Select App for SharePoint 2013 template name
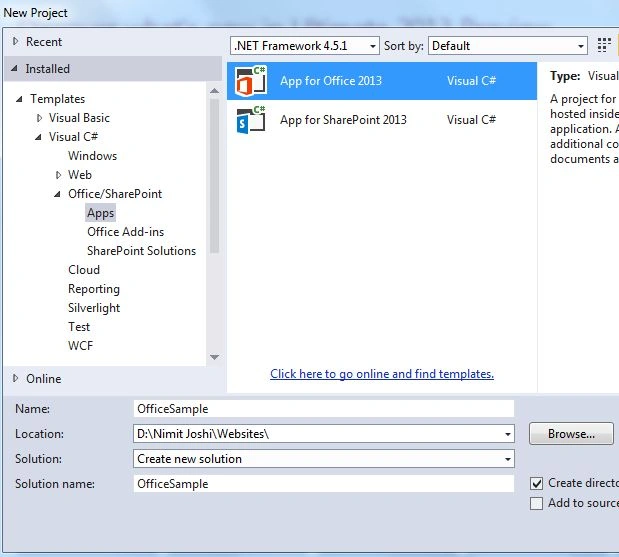619x557 pixels. click(x=343, y=120)
